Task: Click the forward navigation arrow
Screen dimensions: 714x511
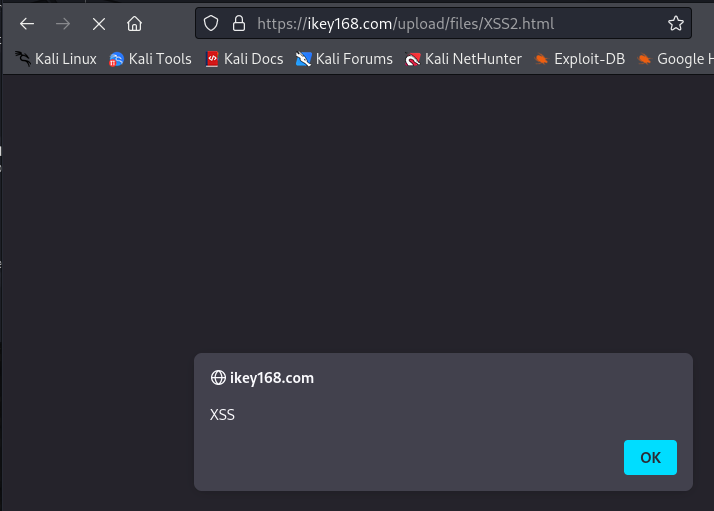Action: pyautogui.click(x=63, y=24)
